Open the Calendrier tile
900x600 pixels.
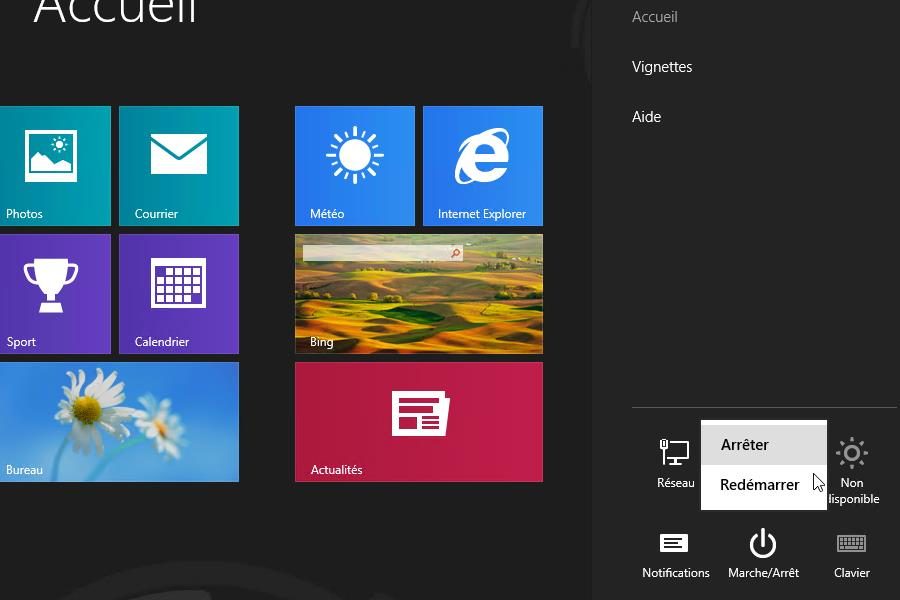[x=179, y=293]
